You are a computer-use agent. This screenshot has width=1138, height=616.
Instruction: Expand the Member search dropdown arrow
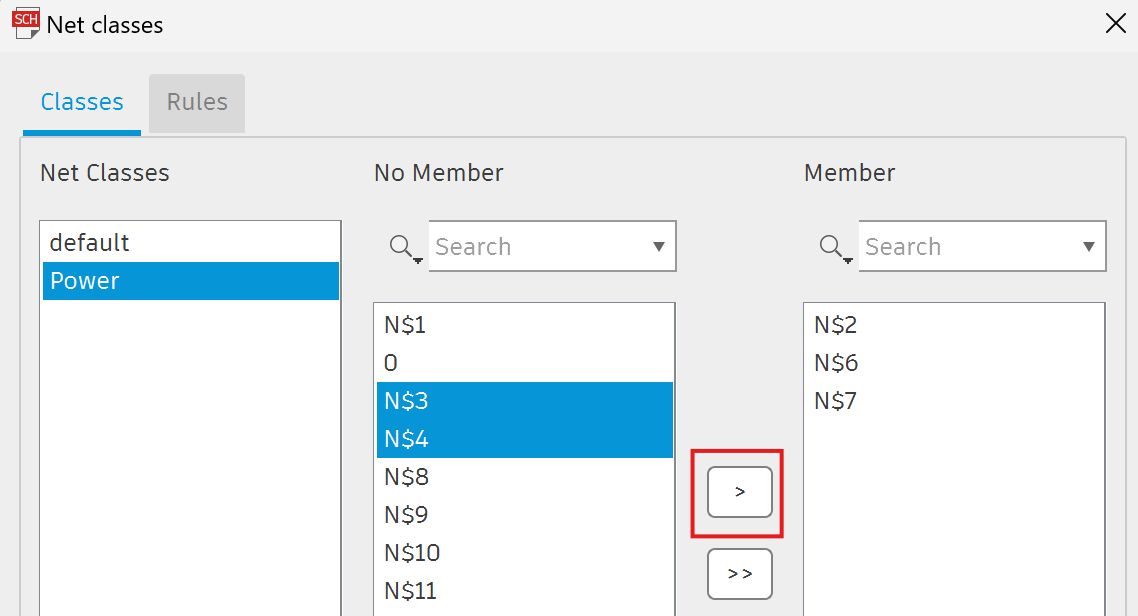pos(1088,247)
